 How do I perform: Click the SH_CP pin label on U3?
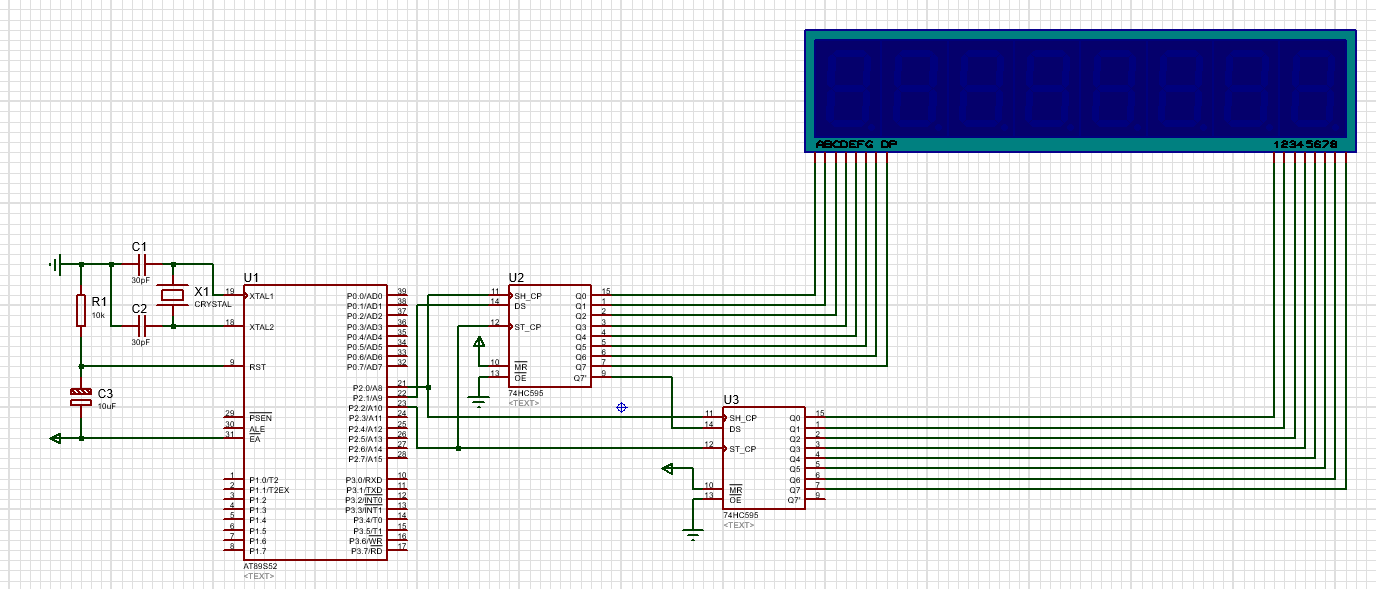click(743, 418)
